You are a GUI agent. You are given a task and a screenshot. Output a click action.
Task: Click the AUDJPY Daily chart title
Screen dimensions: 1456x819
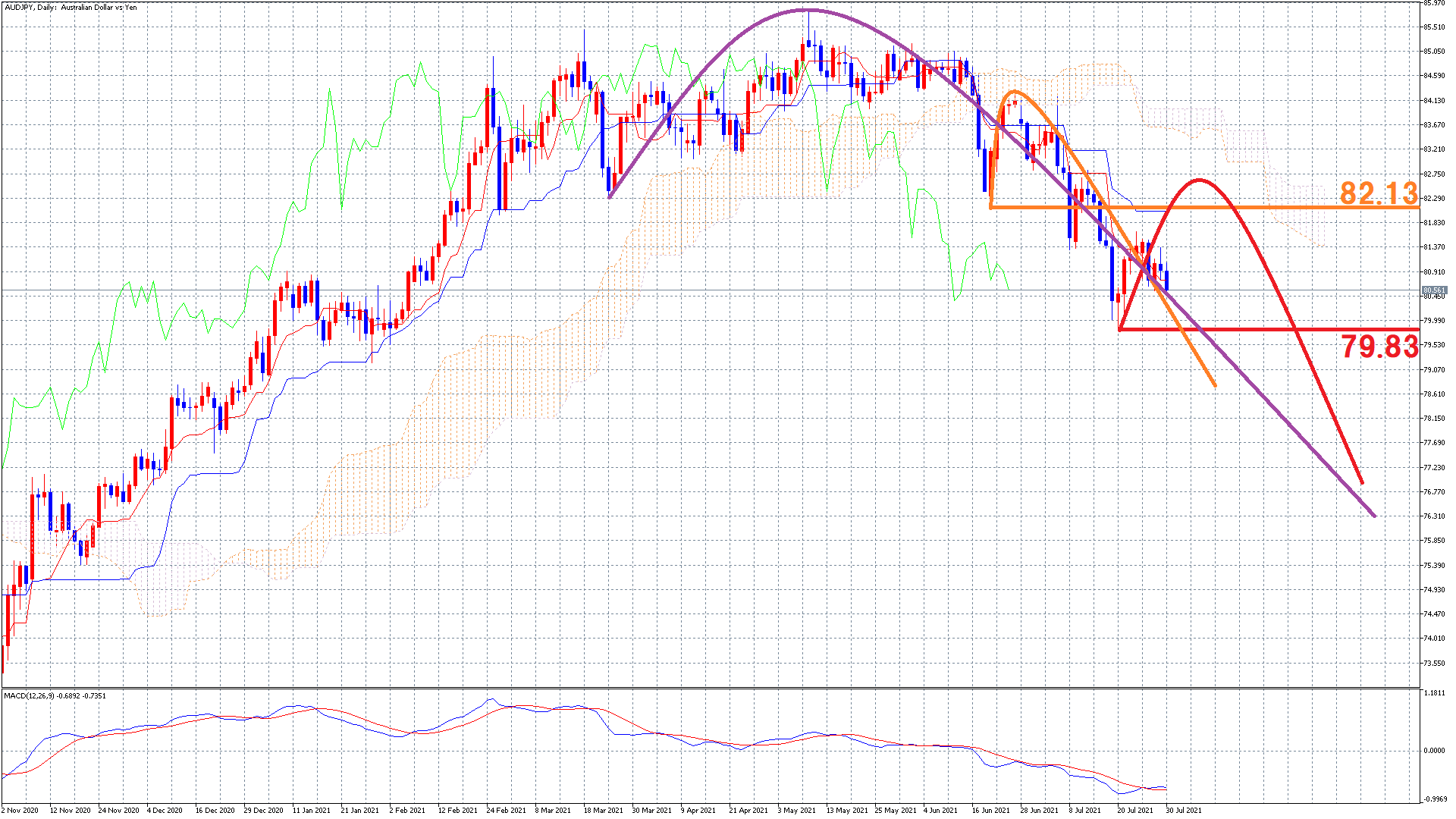coord(71,8)
